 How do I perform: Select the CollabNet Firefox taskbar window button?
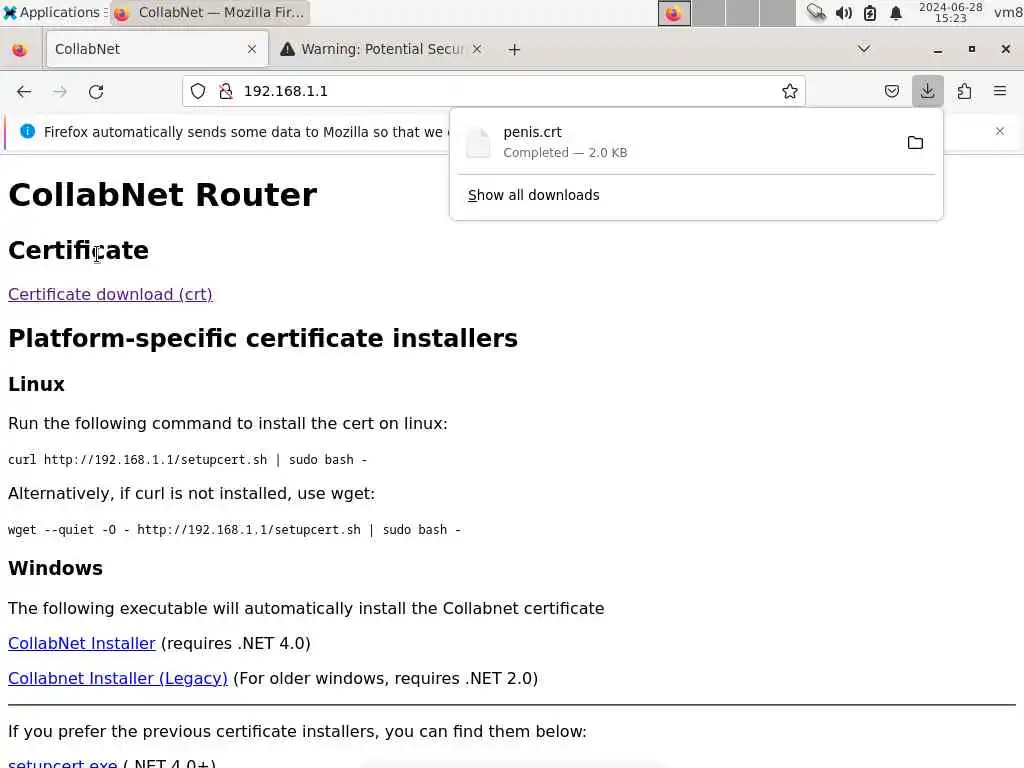click(210, 12)
